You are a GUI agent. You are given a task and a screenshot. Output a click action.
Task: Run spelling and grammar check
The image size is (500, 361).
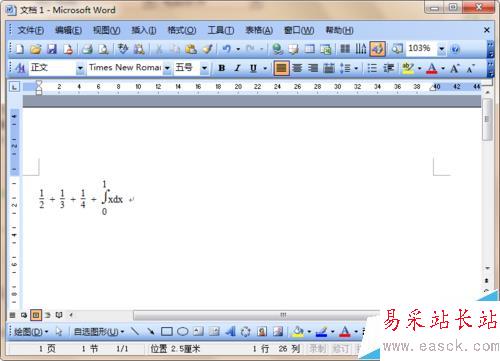point(123,49)
